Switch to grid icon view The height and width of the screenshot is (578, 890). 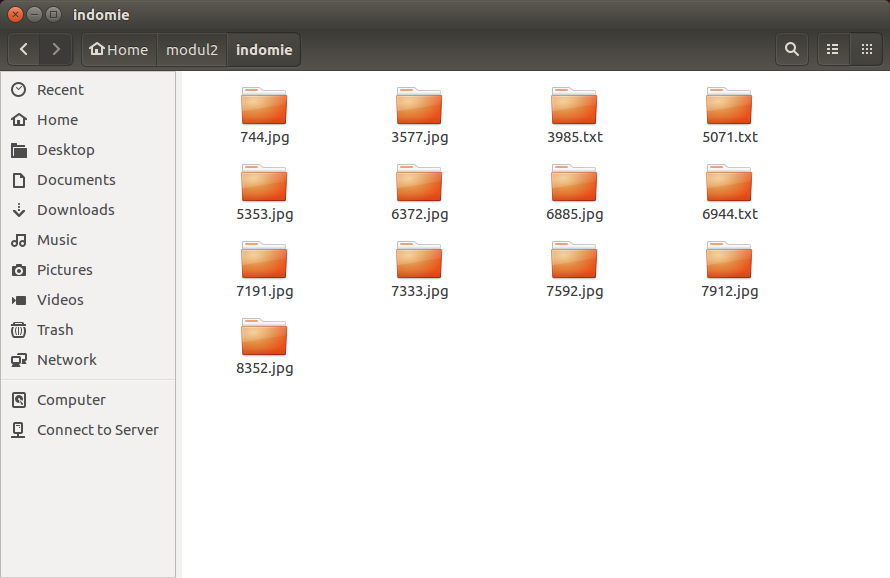(x=866, y=49)
